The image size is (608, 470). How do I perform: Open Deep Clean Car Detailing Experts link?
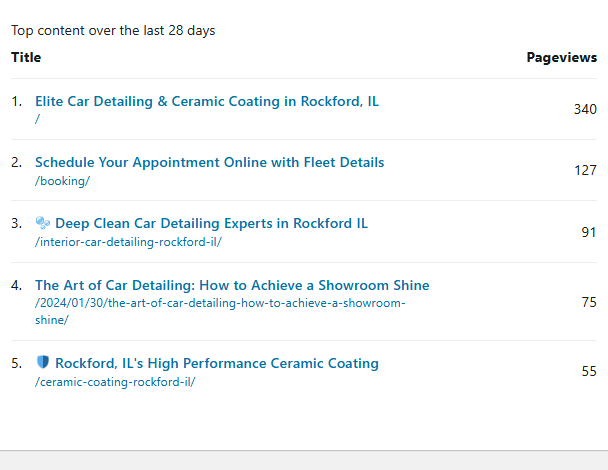(211, 224)
